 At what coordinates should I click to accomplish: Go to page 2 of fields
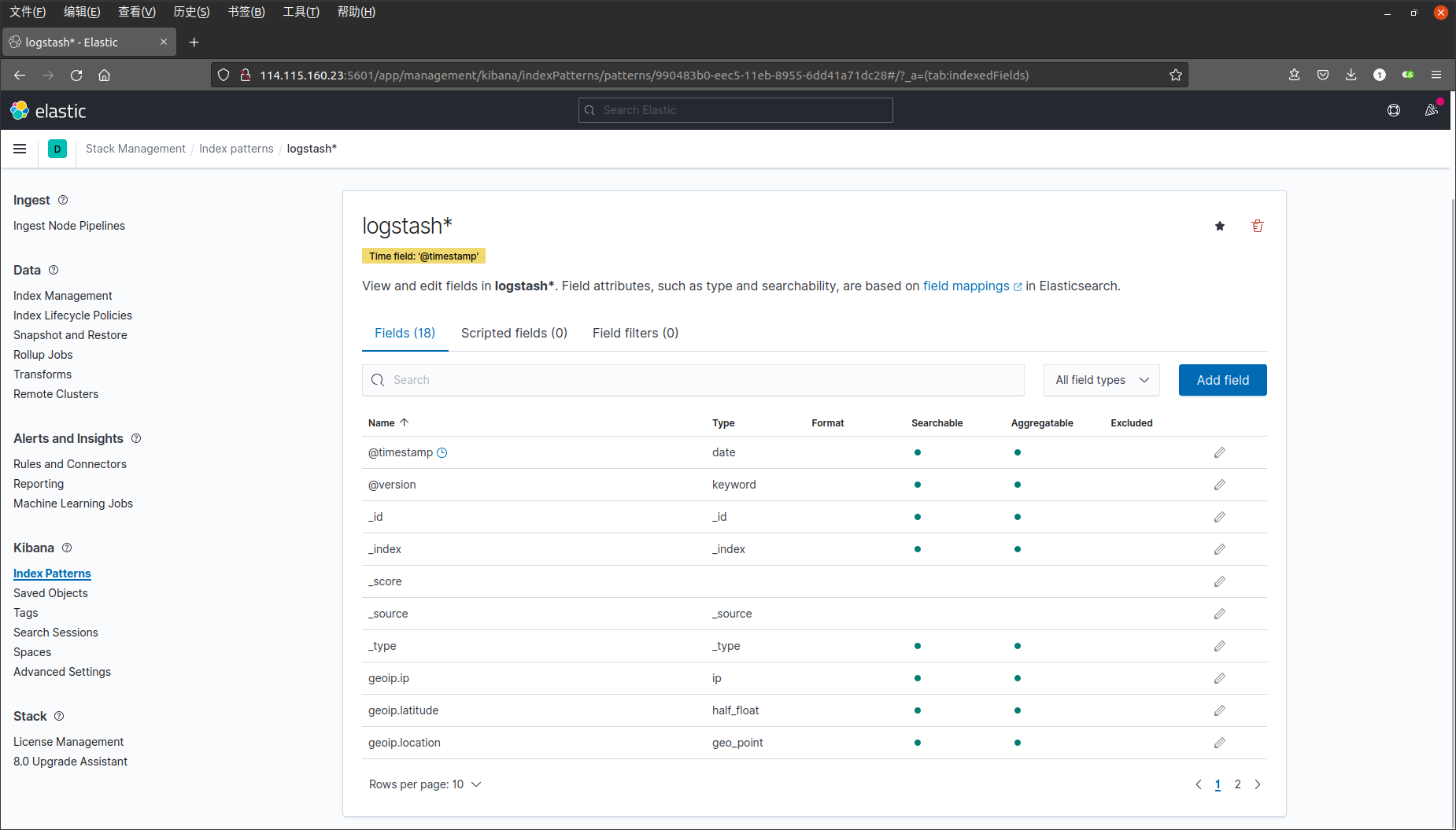[1237, 784]
